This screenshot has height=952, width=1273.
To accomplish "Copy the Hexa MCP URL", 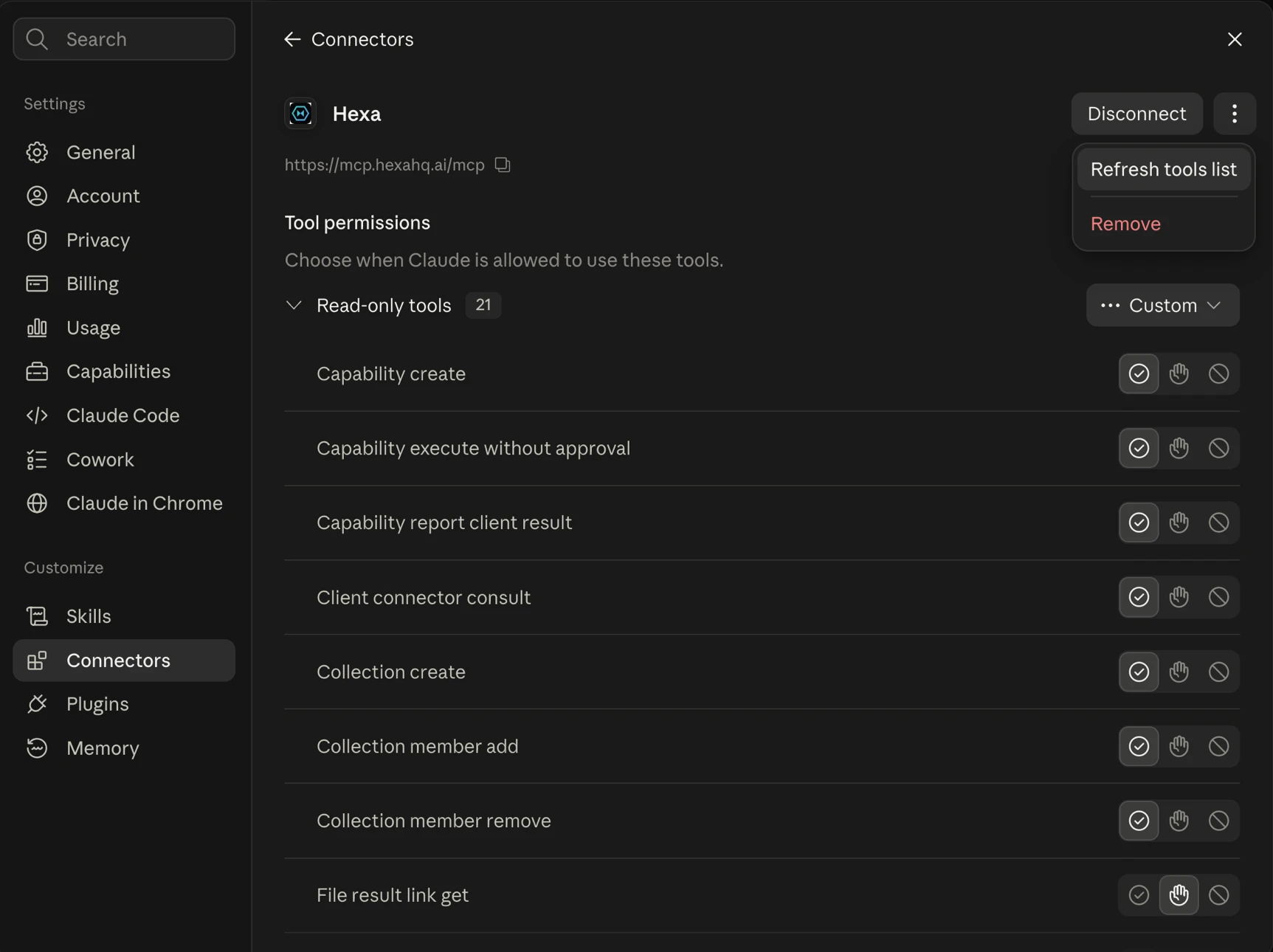I will coord(503,165).
